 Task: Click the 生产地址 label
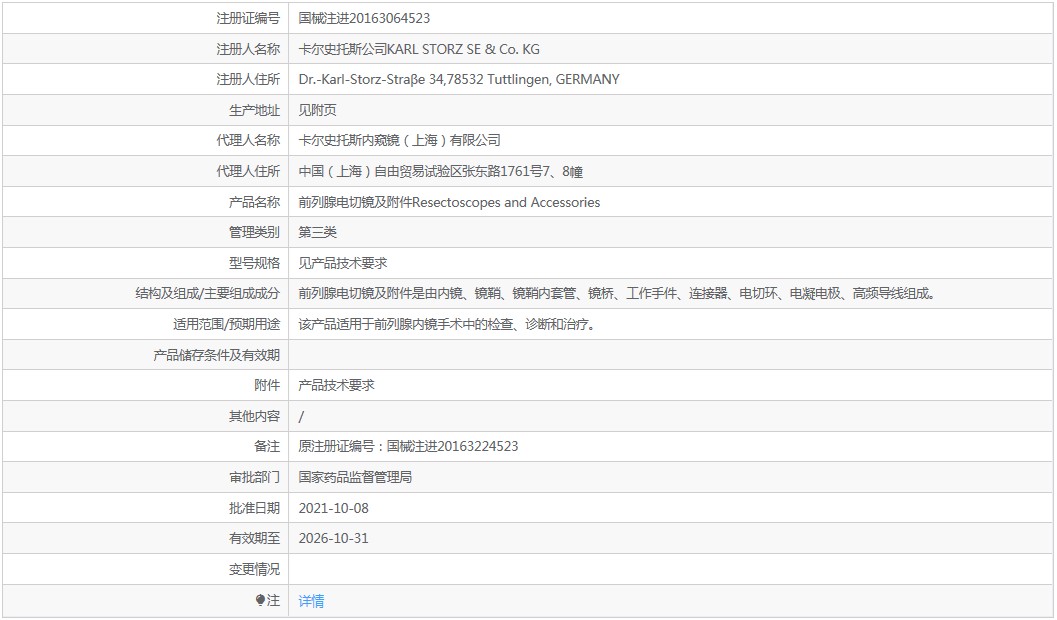pos(254,110)
